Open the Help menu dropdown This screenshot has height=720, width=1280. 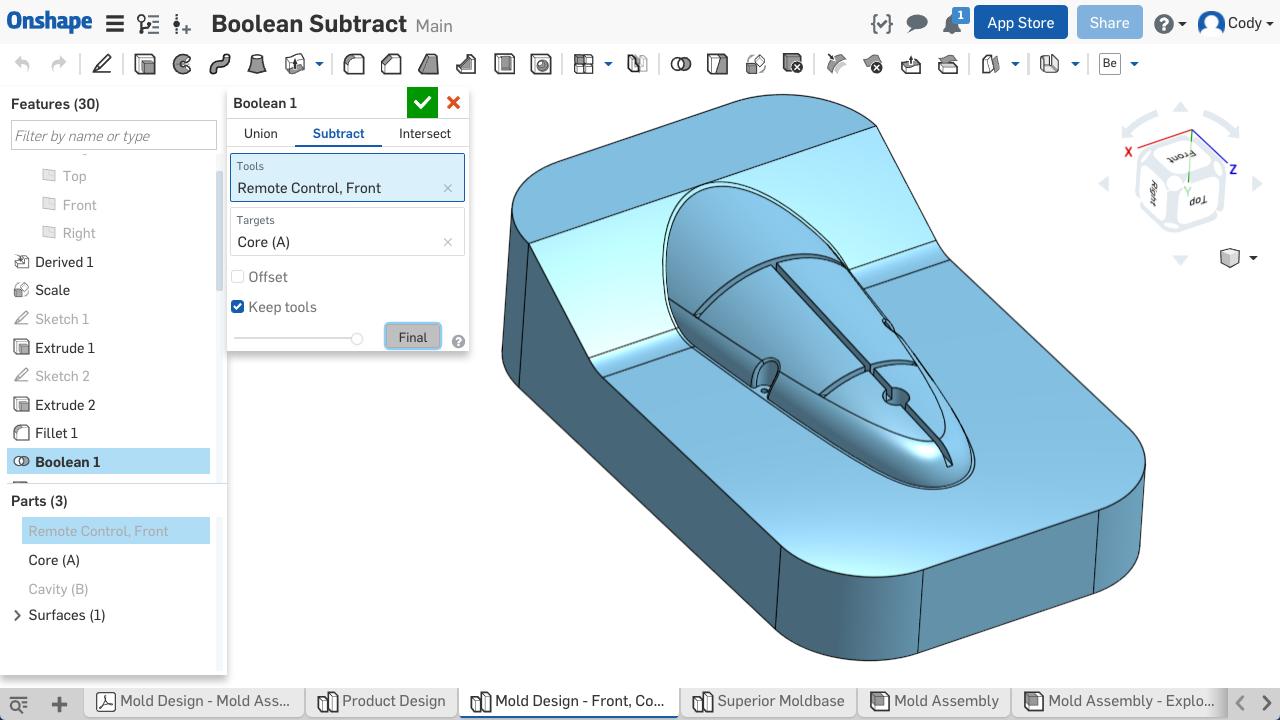(1169, 23)
